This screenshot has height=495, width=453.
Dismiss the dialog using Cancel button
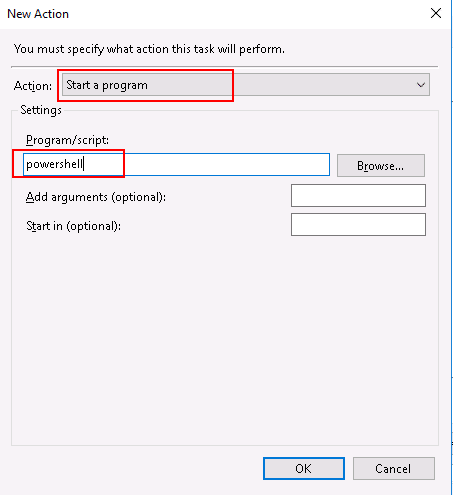pos(394,468)
